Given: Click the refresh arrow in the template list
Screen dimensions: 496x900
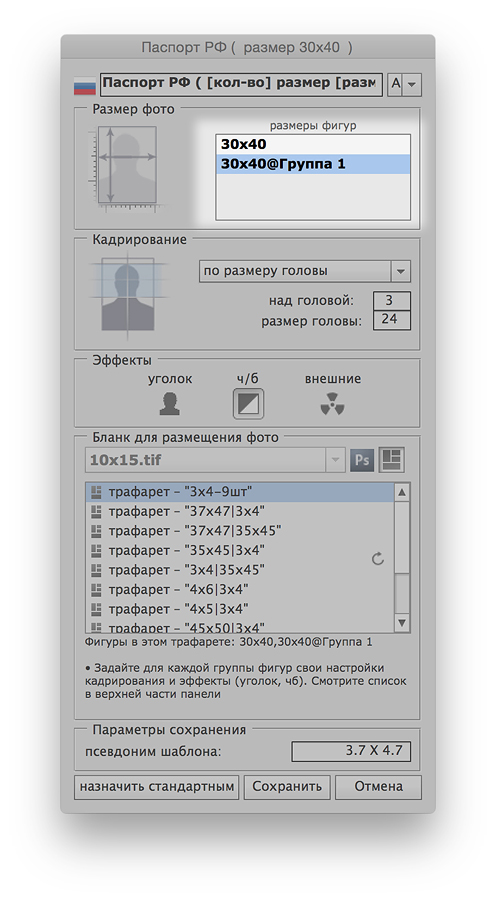Looking at the screenshot, I should pyautogui.click(x=378, y=559).
